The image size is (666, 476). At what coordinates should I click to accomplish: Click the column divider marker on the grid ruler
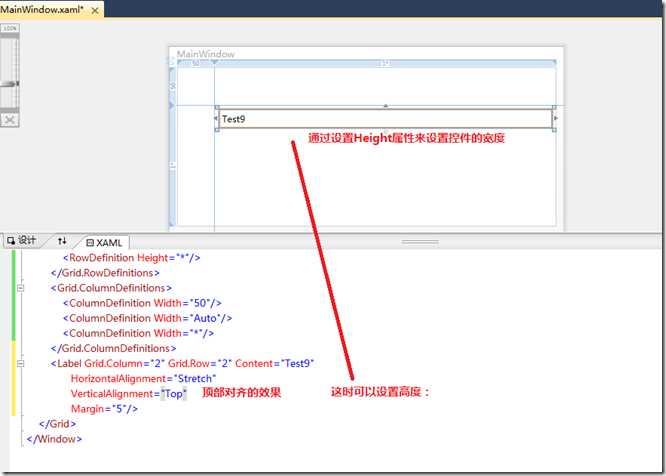pos(214,62)
